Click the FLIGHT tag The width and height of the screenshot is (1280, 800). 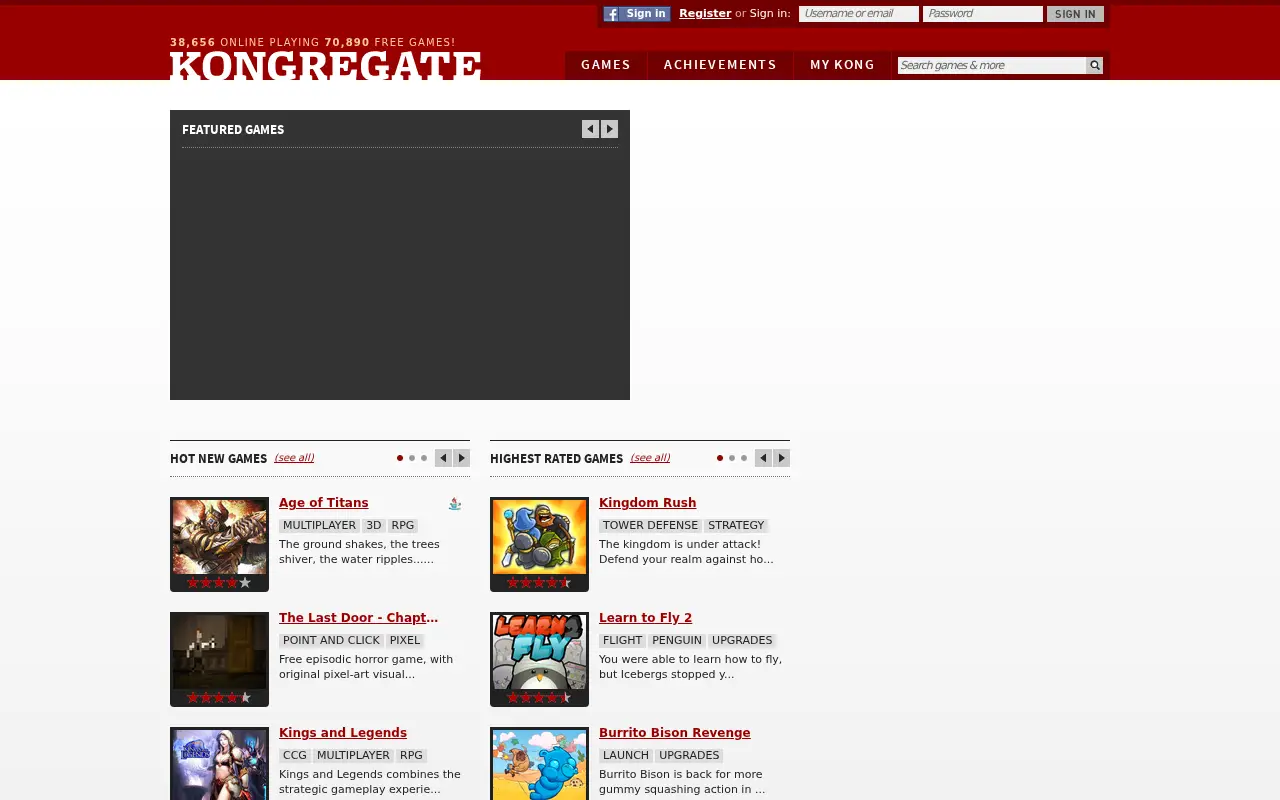tap(623, 641)
